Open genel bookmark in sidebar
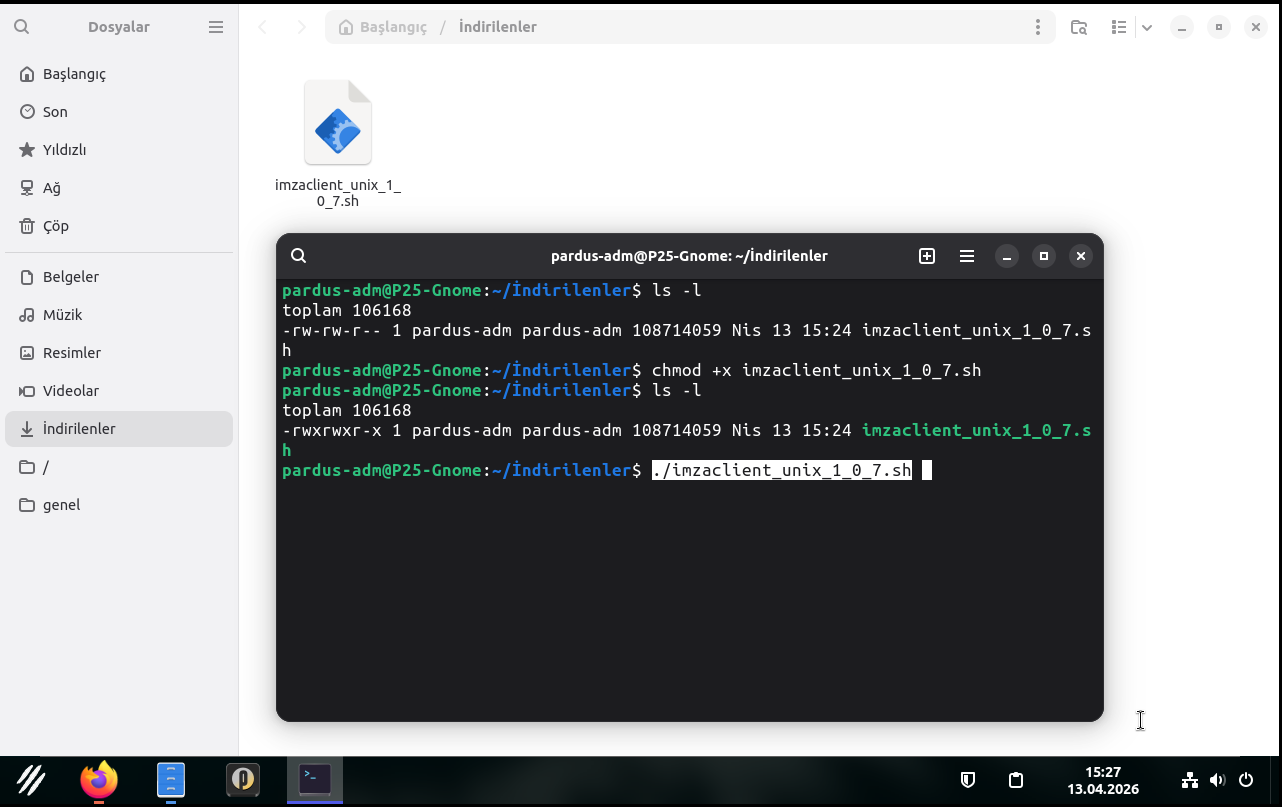The height and width of the screenshot is (807, 1282). click(x=119, y=505)
